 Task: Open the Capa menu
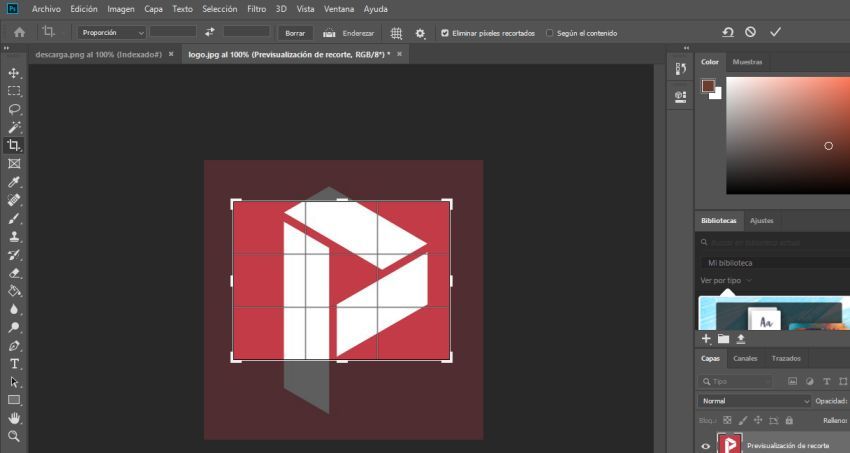point(153,9)
